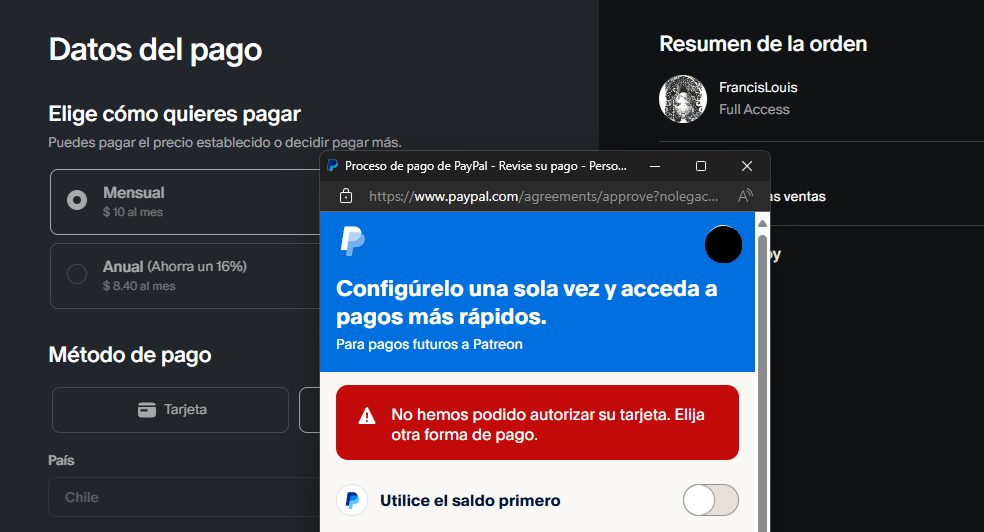Click the card icon in the Tarjeta button

point(147,410)
